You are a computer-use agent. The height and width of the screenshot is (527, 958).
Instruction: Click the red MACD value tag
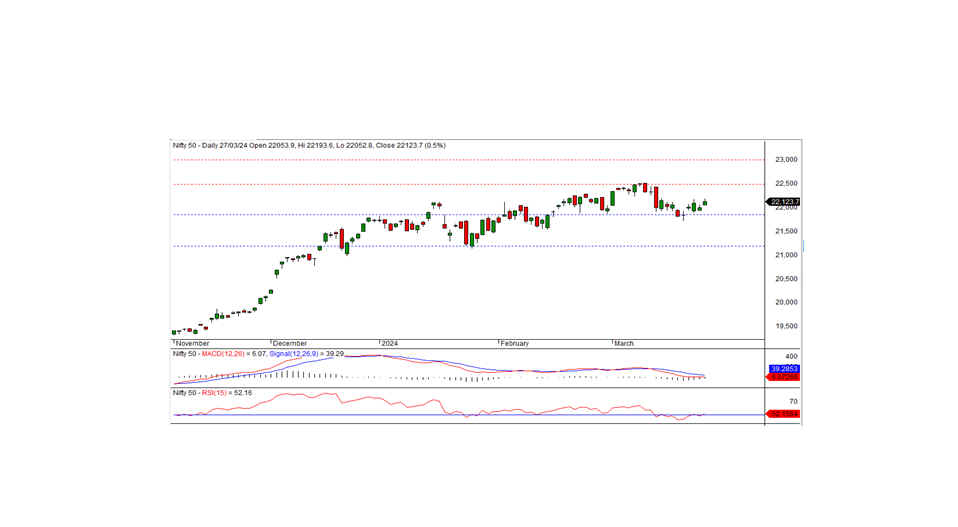click(783, 377)
